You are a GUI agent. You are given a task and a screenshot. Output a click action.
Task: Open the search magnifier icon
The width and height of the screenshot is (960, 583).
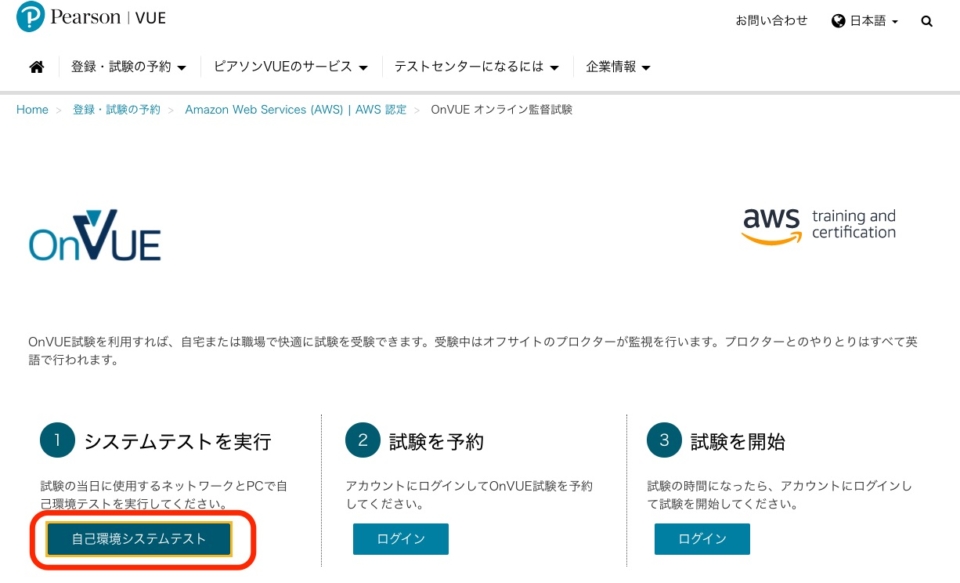[x=925, y=20]
